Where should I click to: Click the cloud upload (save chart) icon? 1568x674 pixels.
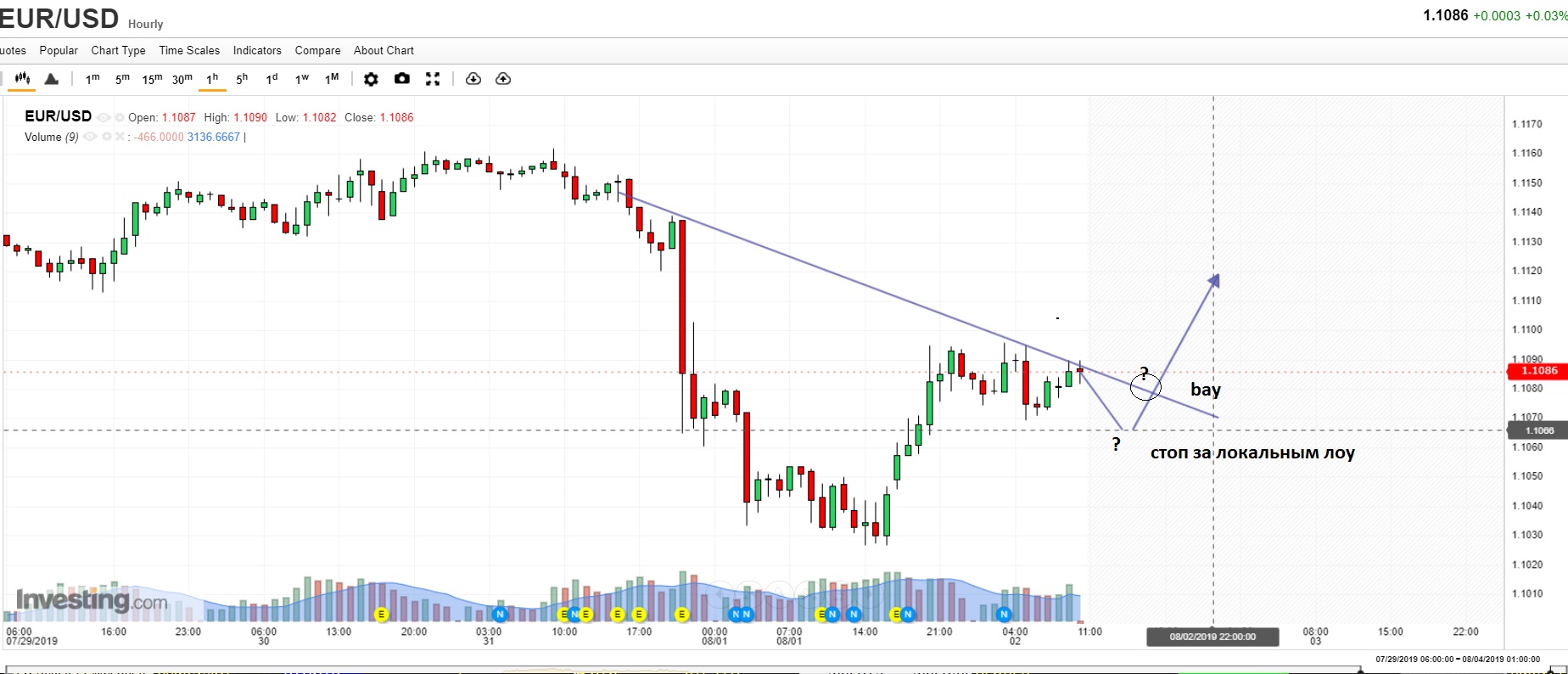click(503, 79)
